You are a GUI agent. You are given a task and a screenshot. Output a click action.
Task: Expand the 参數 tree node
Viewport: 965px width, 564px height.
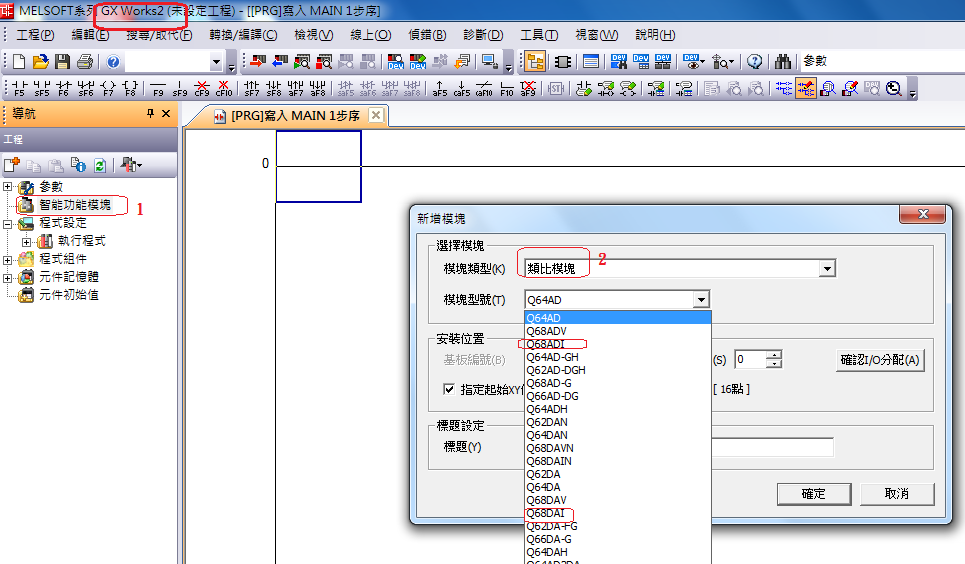(x=9, y=187)
